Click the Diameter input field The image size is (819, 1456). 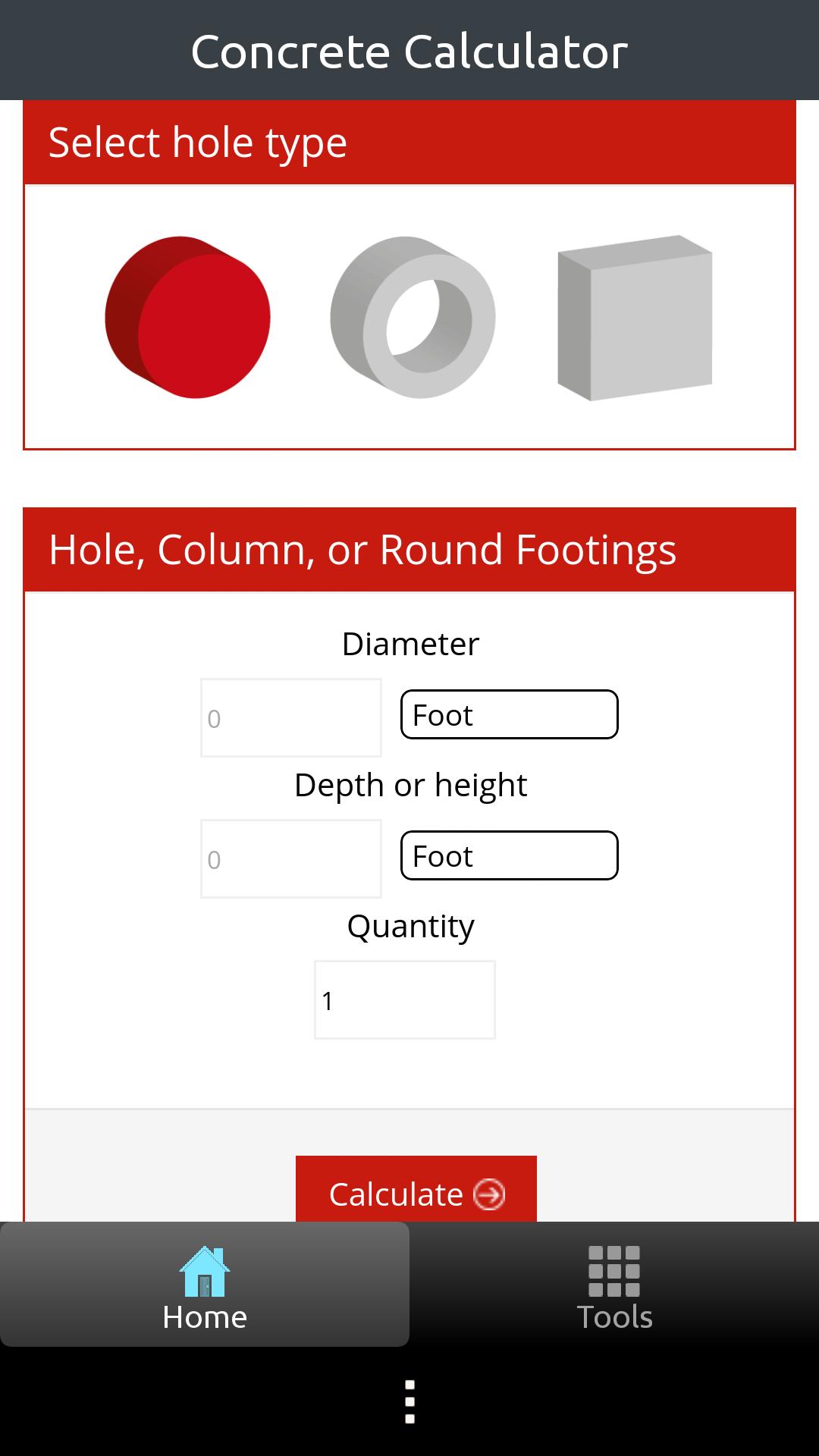[290, 717]
